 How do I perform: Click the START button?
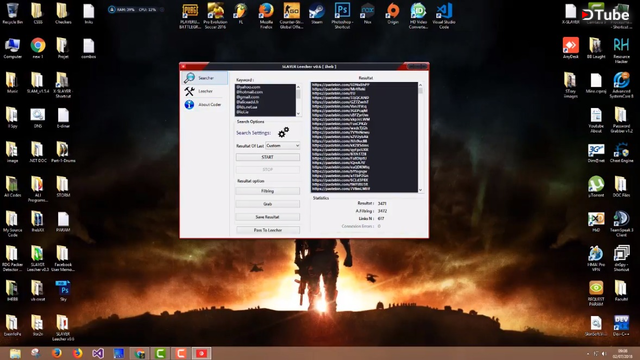click(x=268, y=157)
